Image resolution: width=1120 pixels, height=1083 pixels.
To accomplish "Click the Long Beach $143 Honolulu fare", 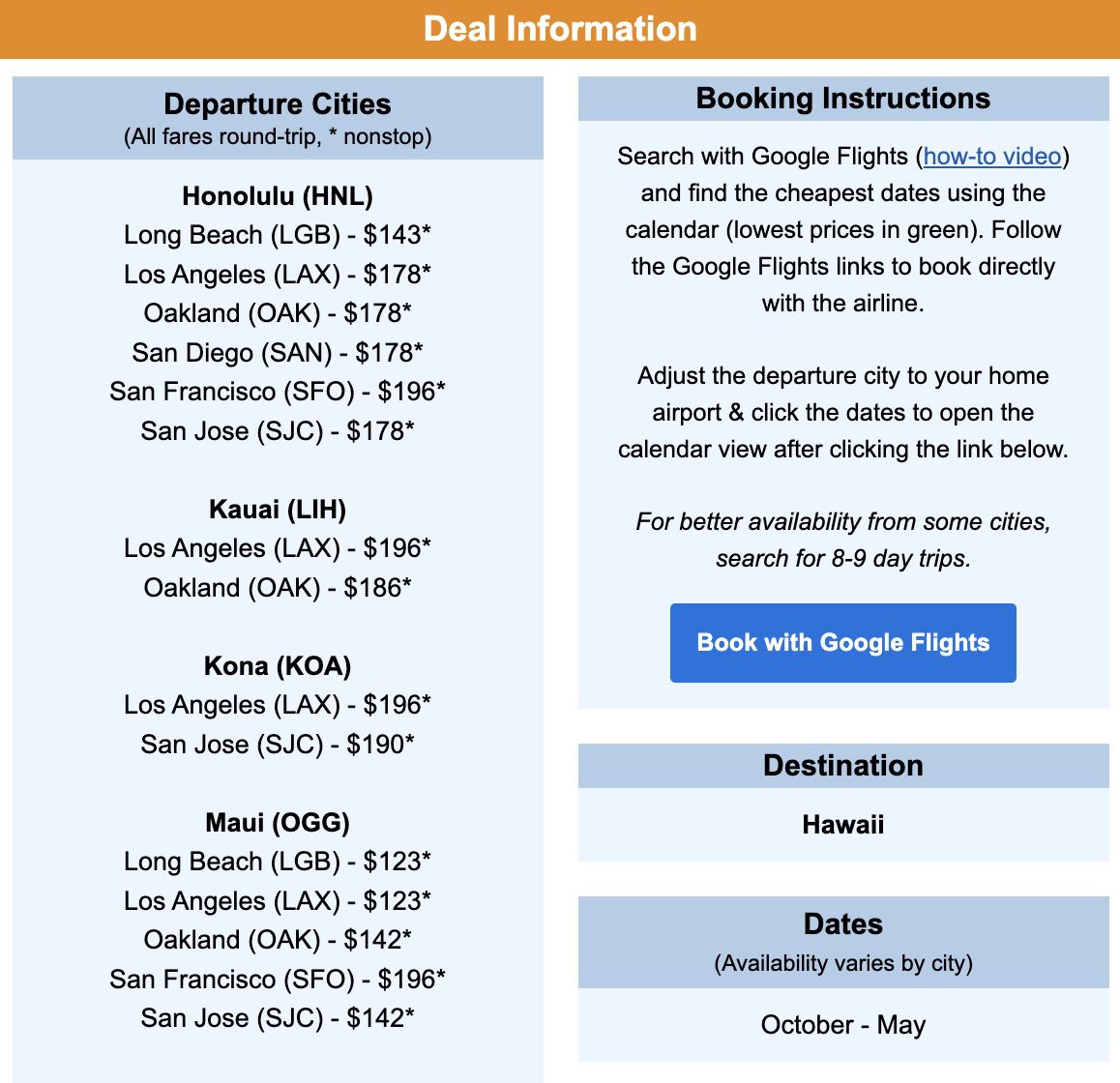I will click(277, 235).
